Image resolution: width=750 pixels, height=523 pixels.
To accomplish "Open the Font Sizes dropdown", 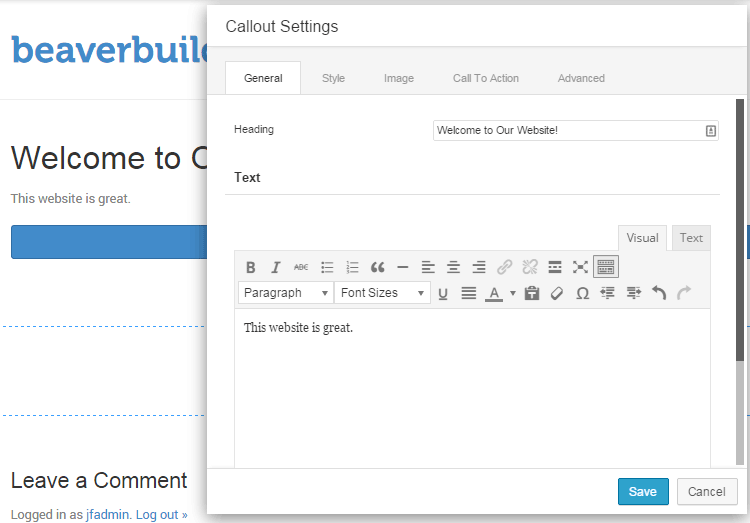I will pos(382,293).
